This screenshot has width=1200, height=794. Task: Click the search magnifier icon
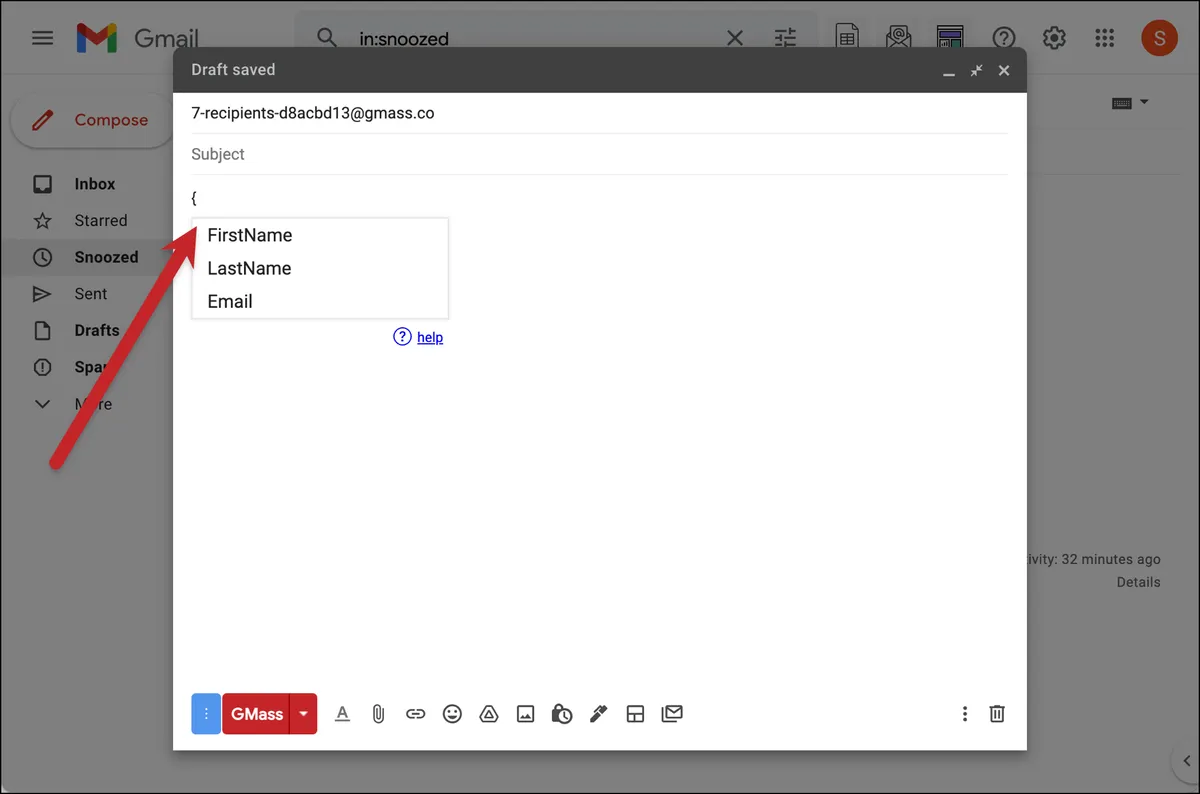(x=326, y=38)
